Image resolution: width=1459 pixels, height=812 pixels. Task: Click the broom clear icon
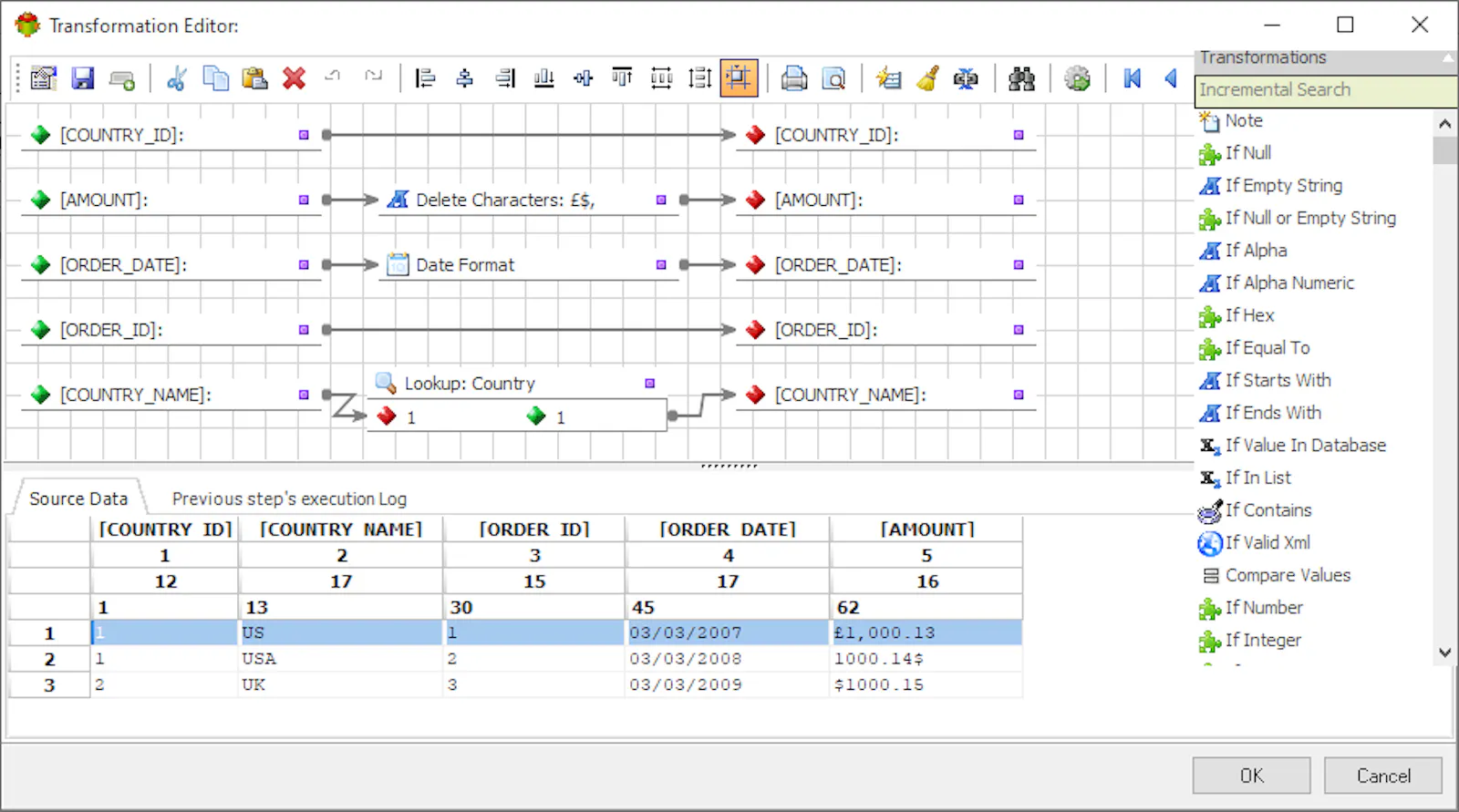coord(927,79)
